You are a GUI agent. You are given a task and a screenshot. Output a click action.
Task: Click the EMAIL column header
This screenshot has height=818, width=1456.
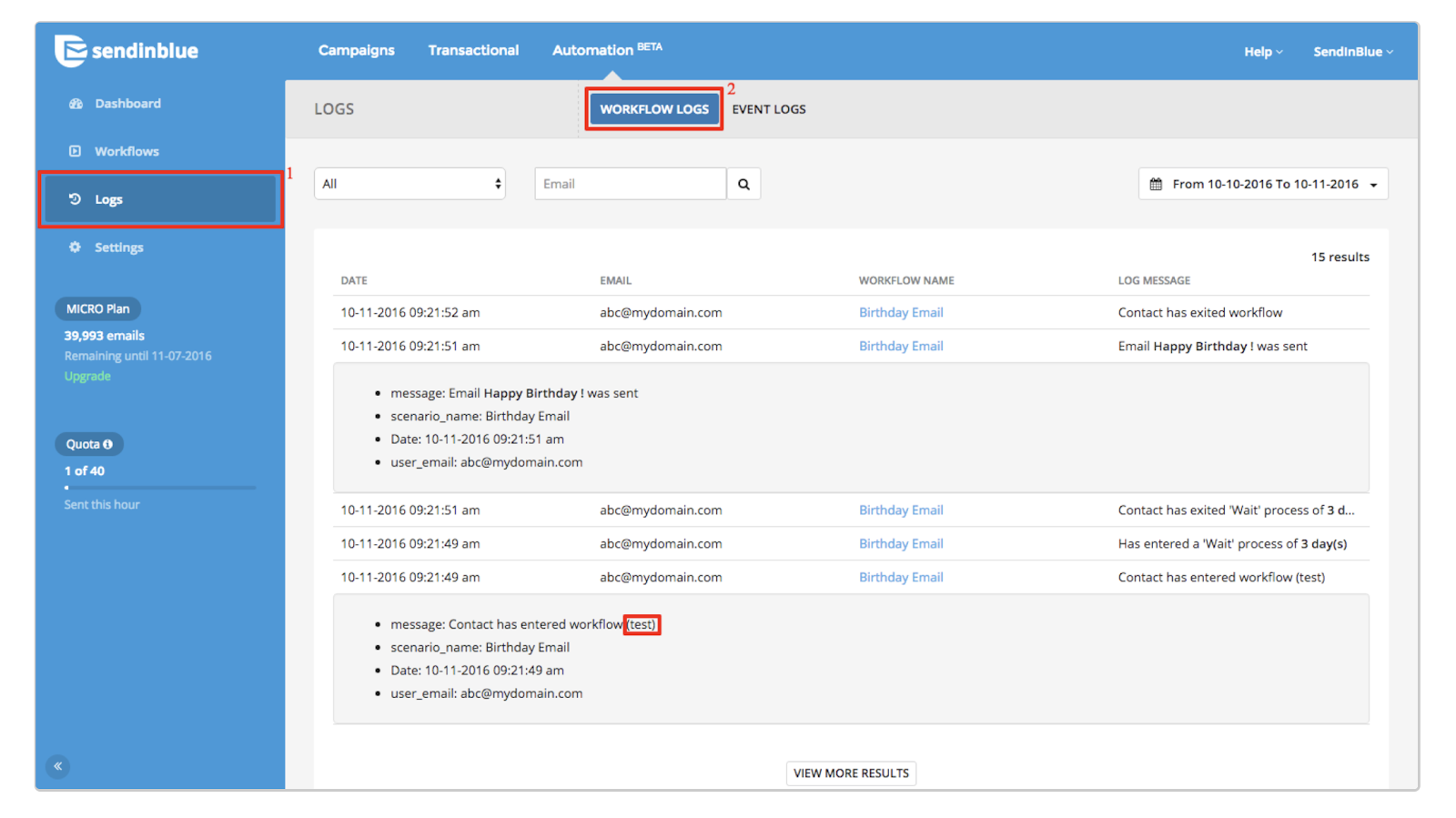[615, 280]
